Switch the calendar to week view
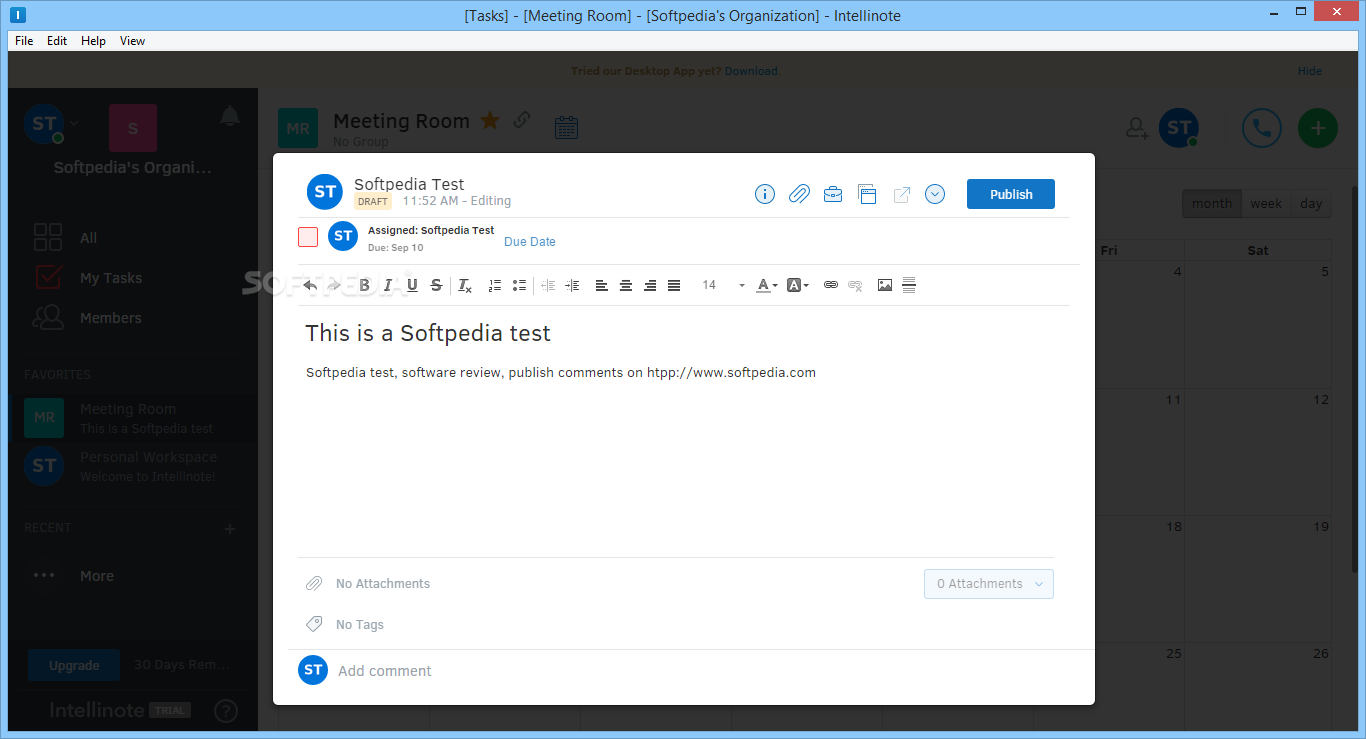 tap(1266, 203)
